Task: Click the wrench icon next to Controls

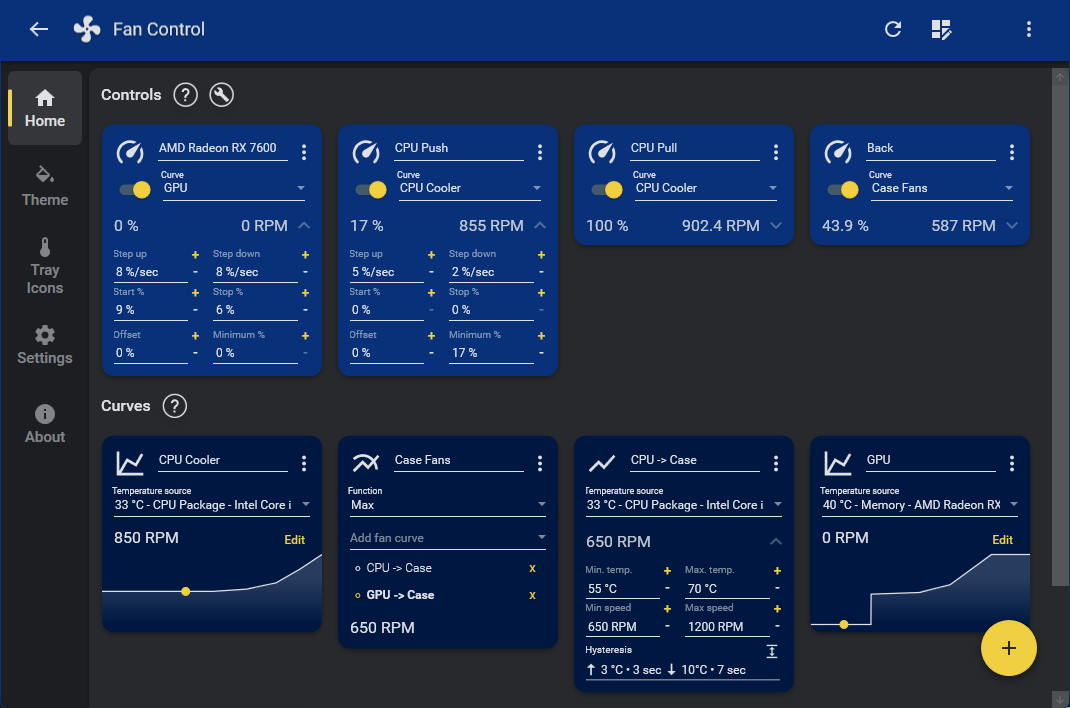Action: click(221, 94)
